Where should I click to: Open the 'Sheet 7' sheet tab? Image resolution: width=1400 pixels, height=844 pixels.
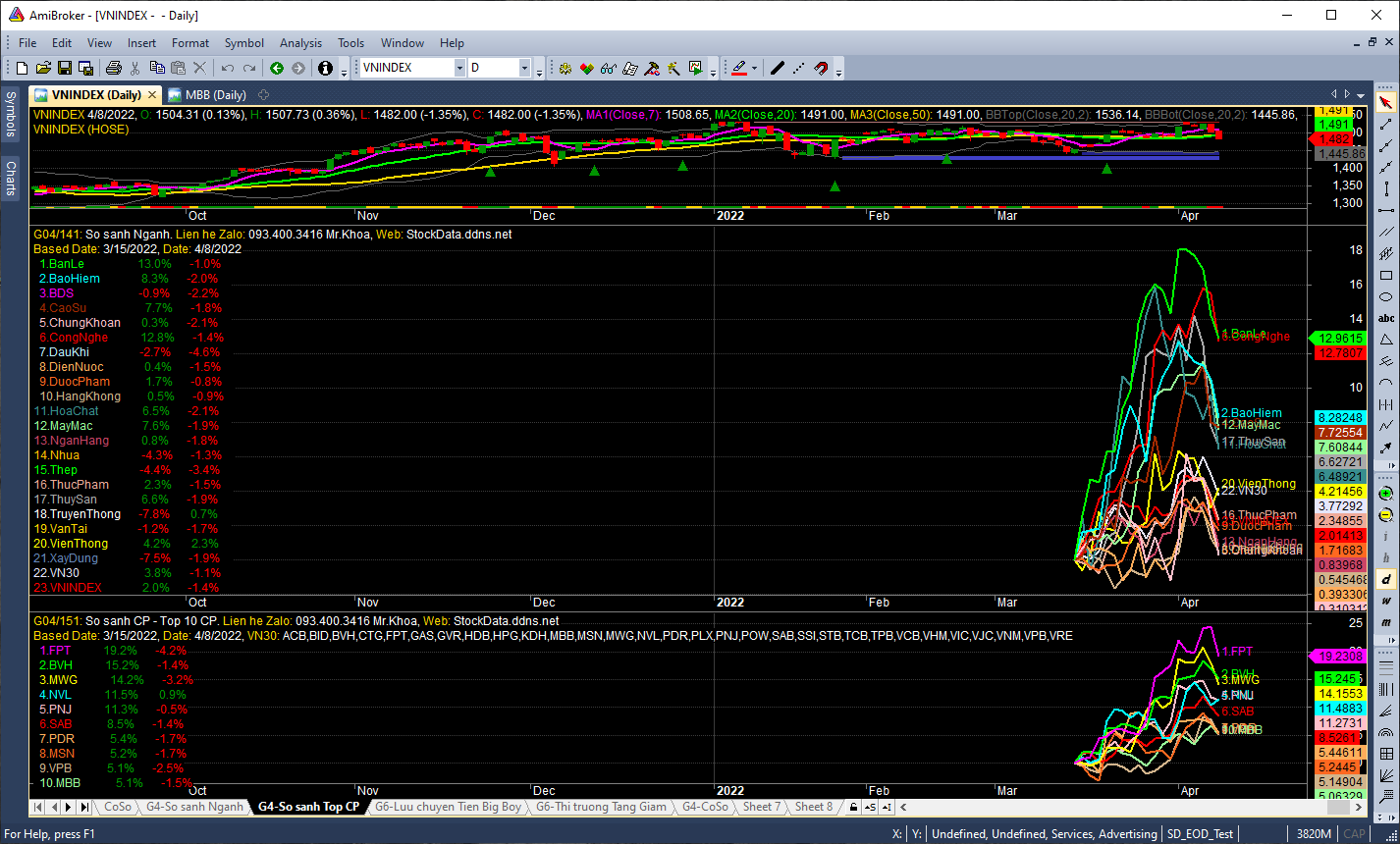coord(762,807)
